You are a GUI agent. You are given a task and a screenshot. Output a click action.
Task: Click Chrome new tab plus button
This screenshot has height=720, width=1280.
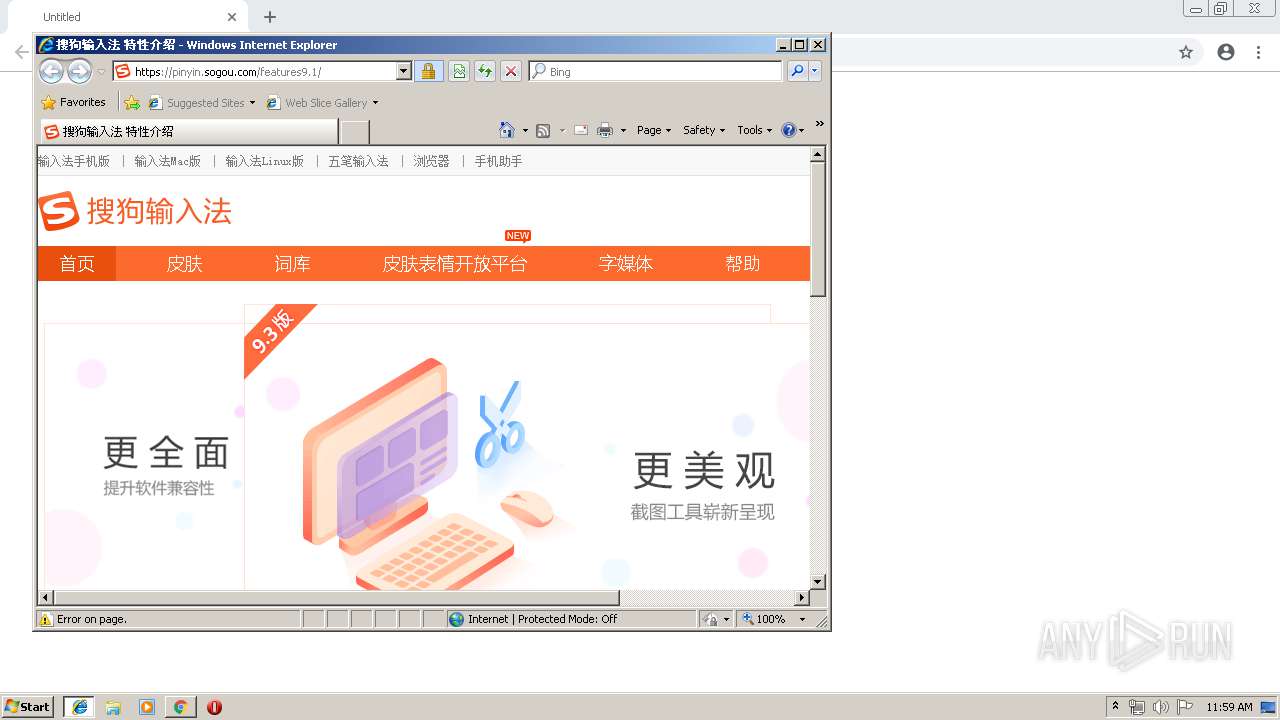(x=270, y=17)
